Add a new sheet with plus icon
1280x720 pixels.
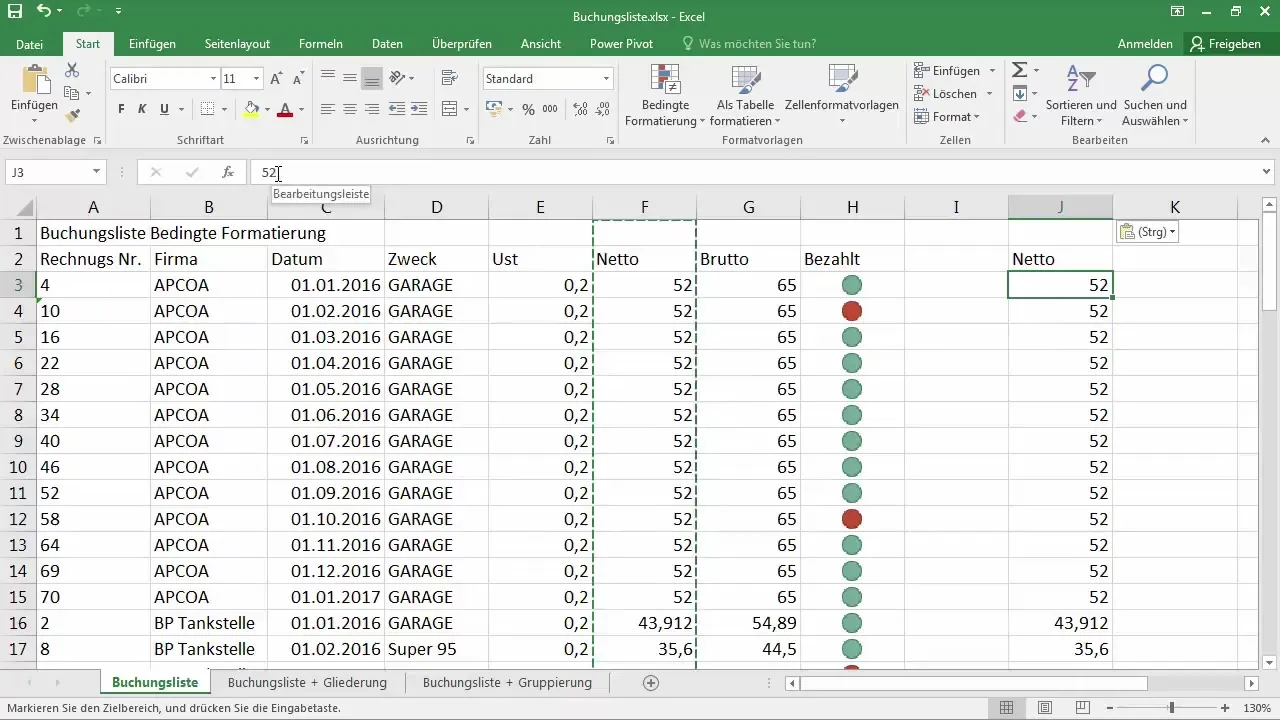pyautogui.click(x=651, y=683)
